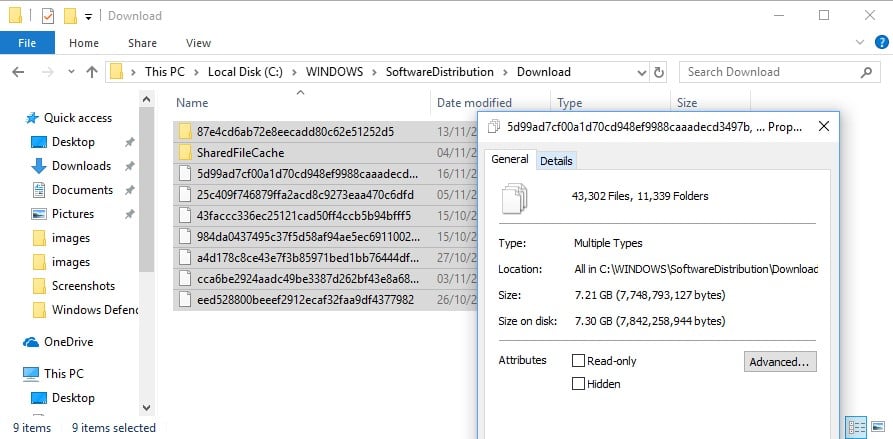
Task: Open Customize Quick Access Toolbar dropdown
Action: pyautogui.click(x=88, y=17)
